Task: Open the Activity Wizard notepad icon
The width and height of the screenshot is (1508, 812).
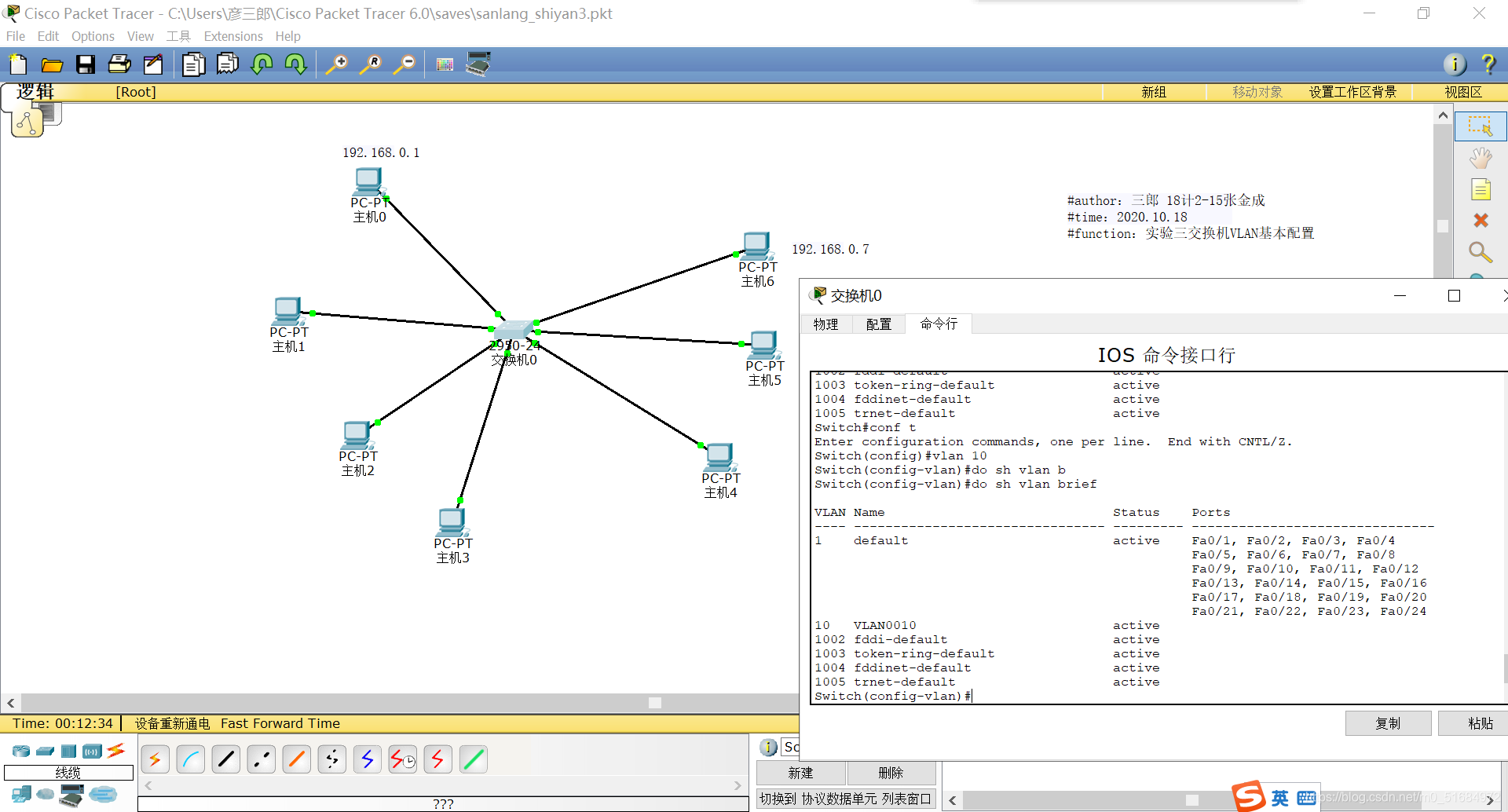Action: click(x=153, y=64)
